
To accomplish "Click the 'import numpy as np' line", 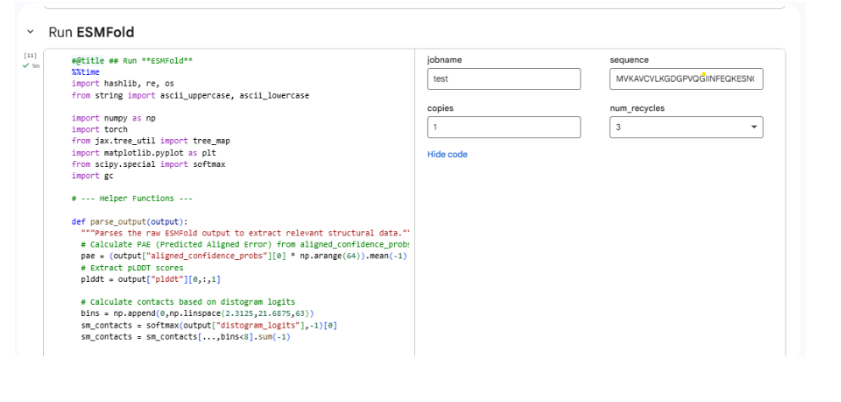I will point(114,118).
